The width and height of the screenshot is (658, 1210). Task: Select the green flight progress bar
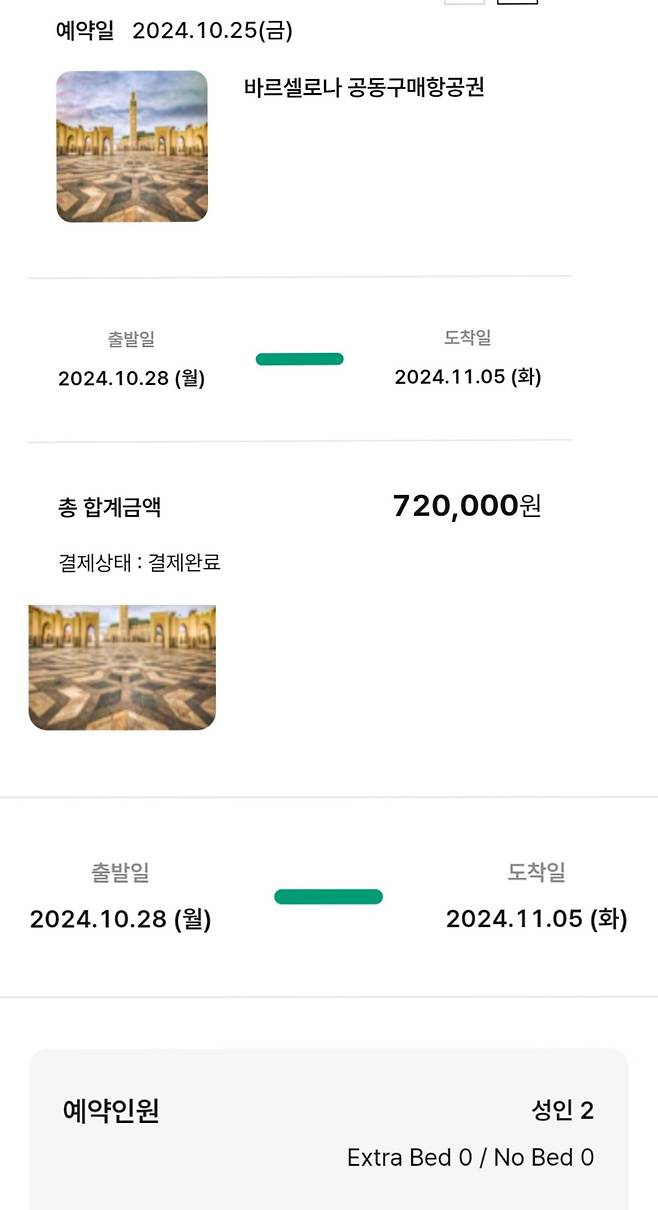[300, 358]
